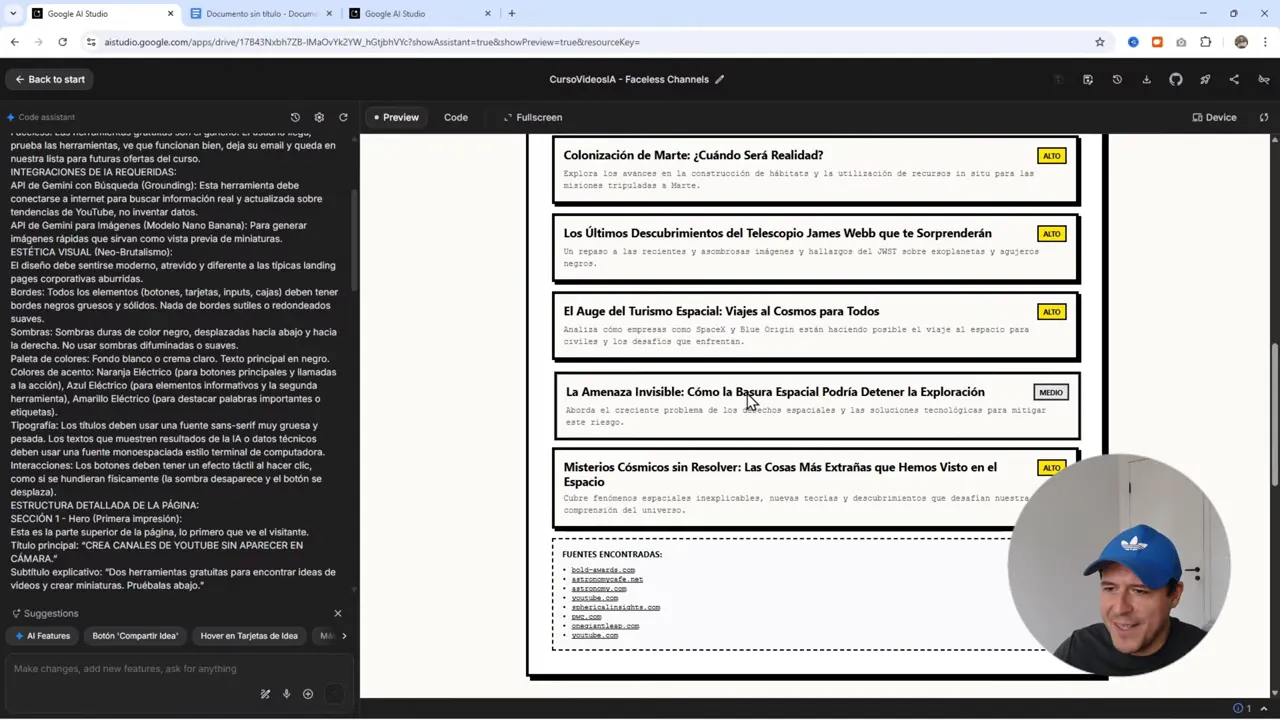The width and height of the screenshot is (1280, 720).
Task: Select the magic edit icon in the prompt box
Action: tap(265, 693)
